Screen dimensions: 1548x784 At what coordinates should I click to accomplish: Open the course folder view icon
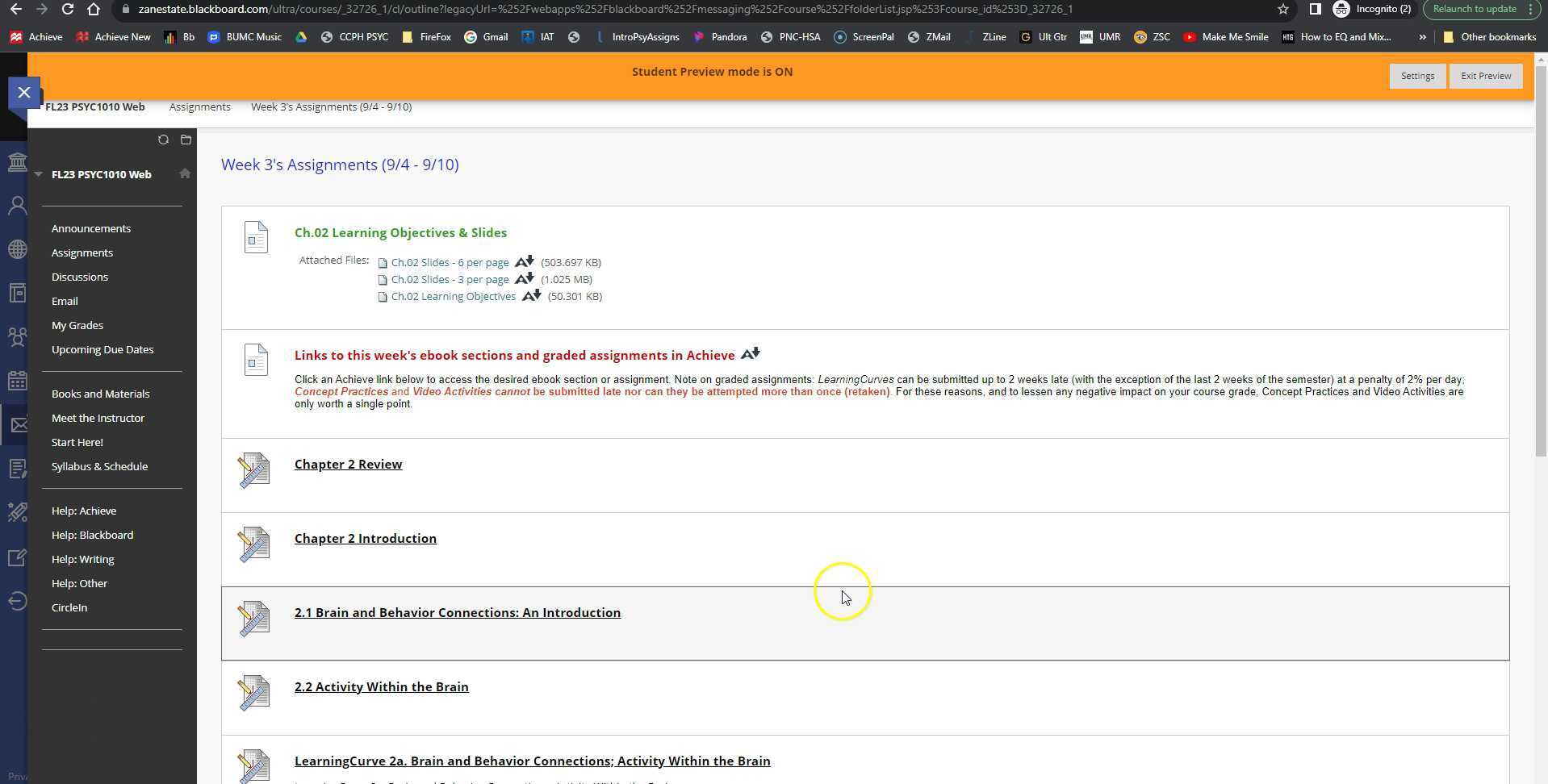coord(185,140)
